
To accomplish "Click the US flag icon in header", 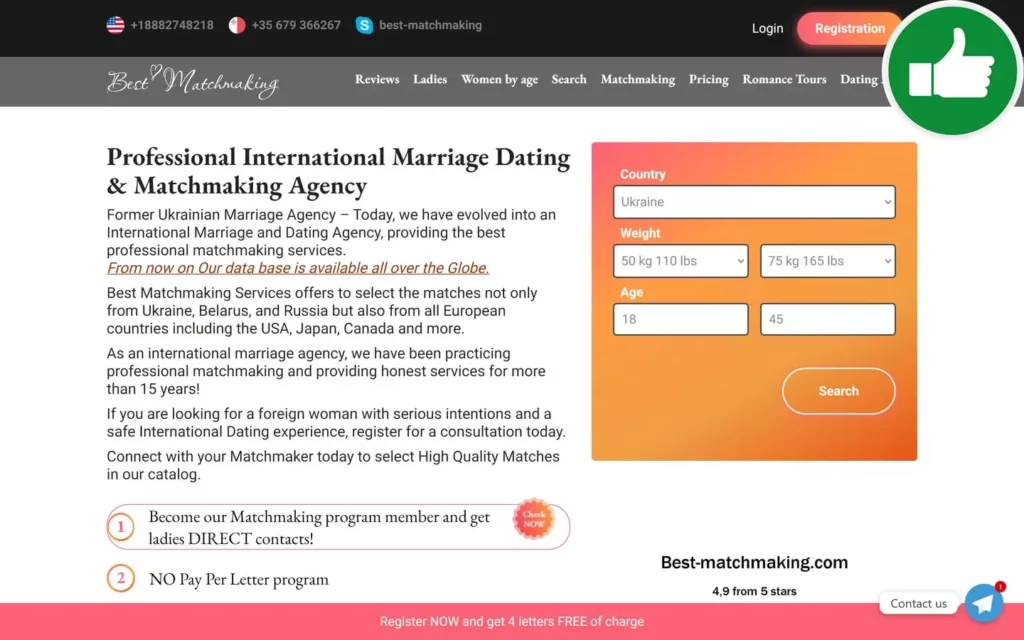I will pyautogui.click(x=116, y=25).
